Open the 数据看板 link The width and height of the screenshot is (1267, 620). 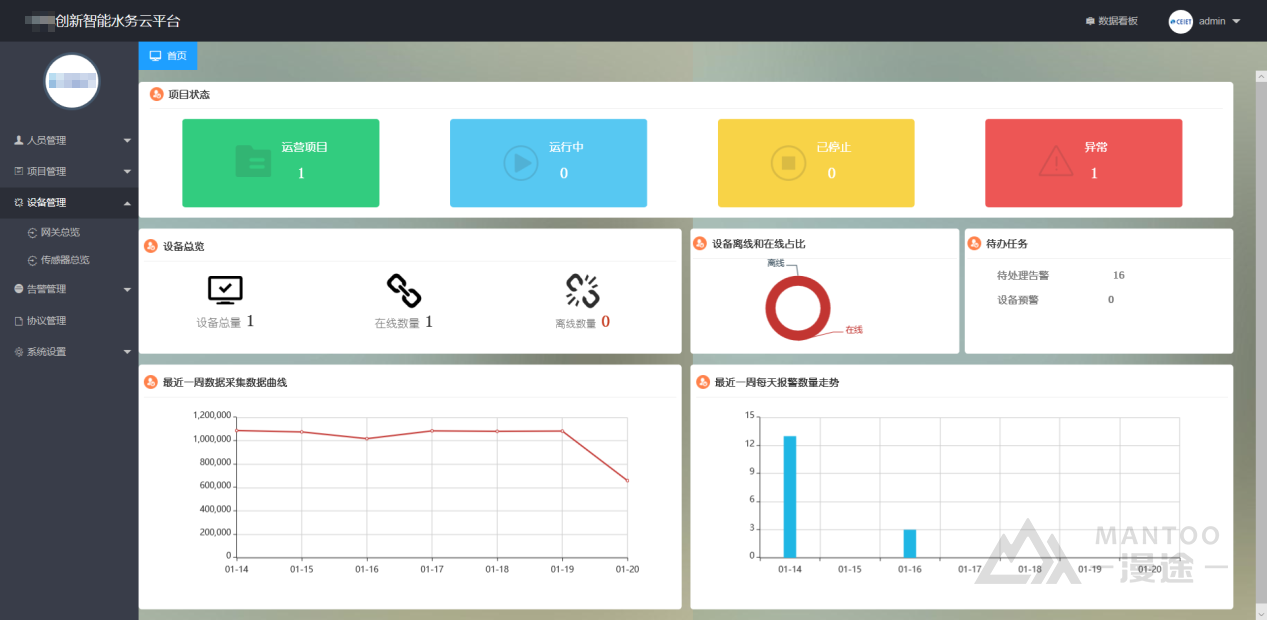(x=1111, y=21)
